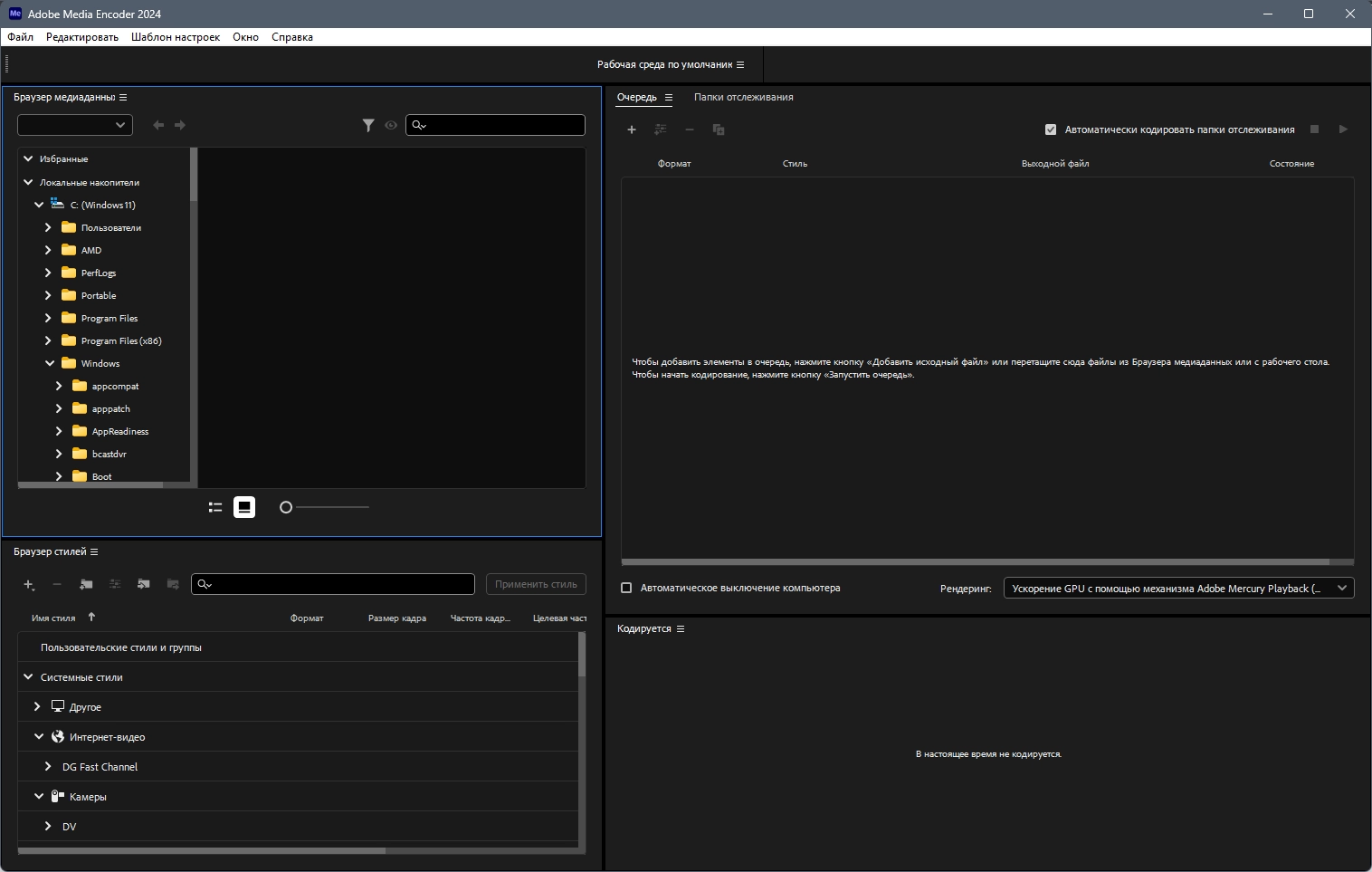Expand the Другое style group
This screenshot has width=1372, height=872.
37,706
